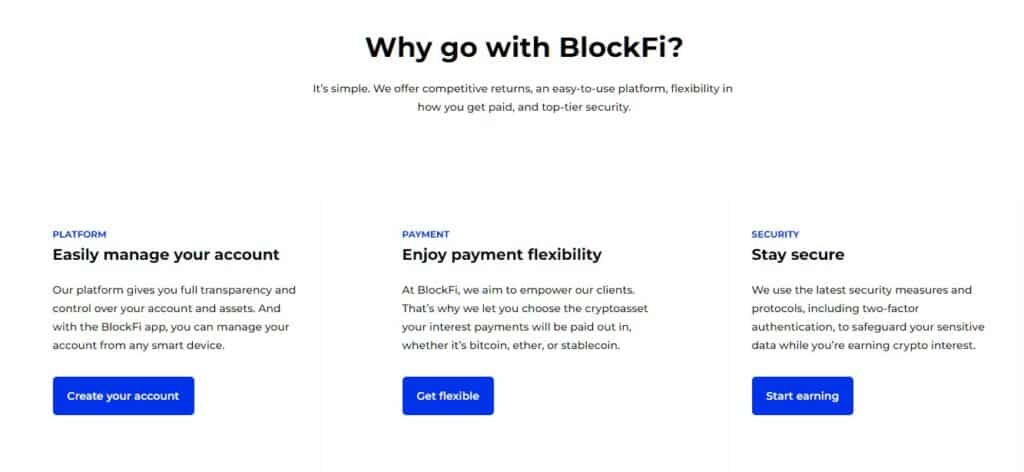Select the PLATFORM category label
The height and width of the screenshot is (472, 1024).
(x=80, y=234)
